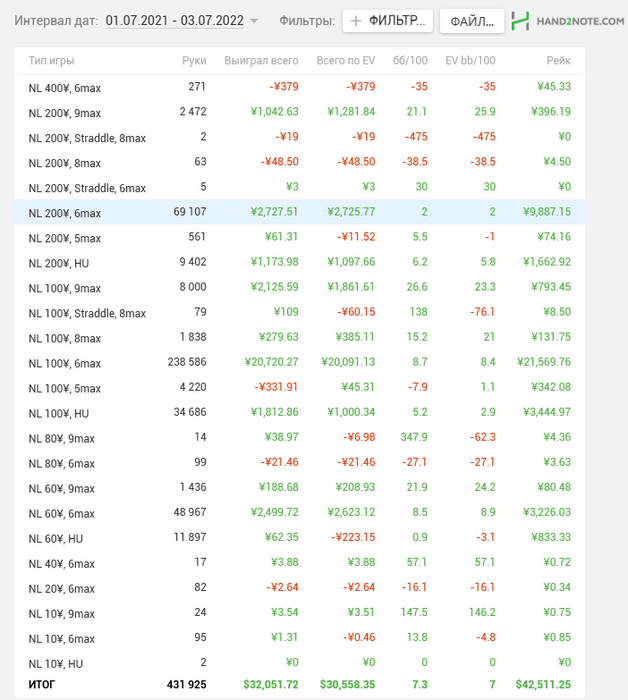Click the plus icon on the filter button

tap(356, 21)
